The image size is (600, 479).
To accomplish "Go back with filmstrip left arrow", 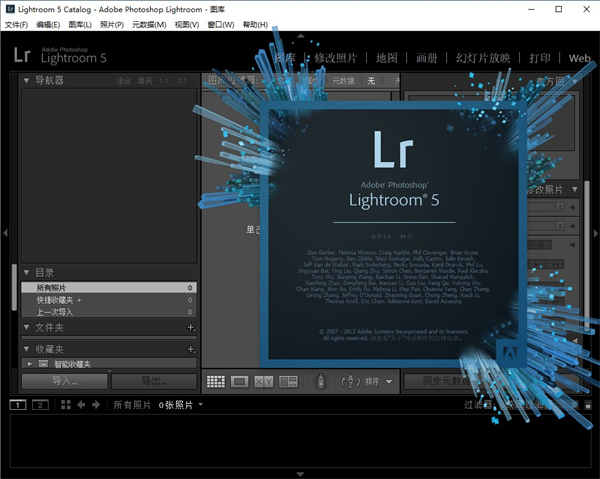I will 82,405.
